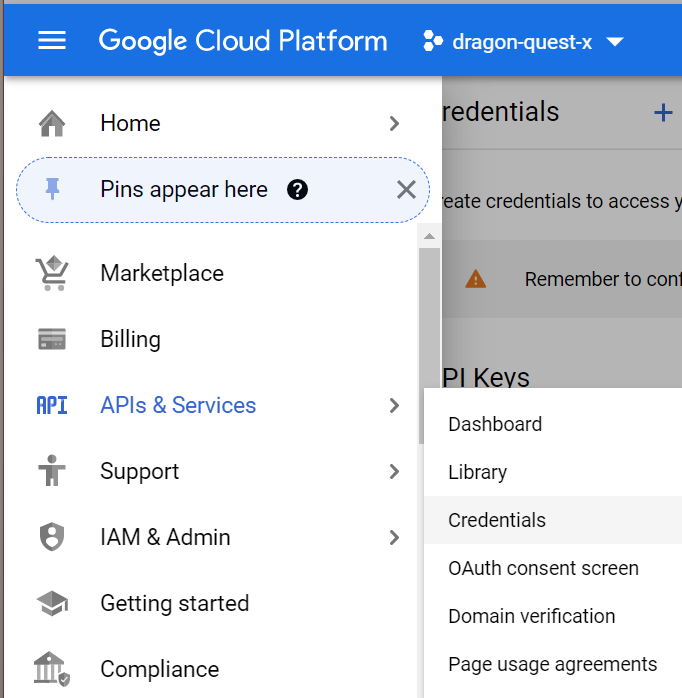Click the Google Cloud Platform logo text
This screenshot has height=698, width=682.
point(243,41)
